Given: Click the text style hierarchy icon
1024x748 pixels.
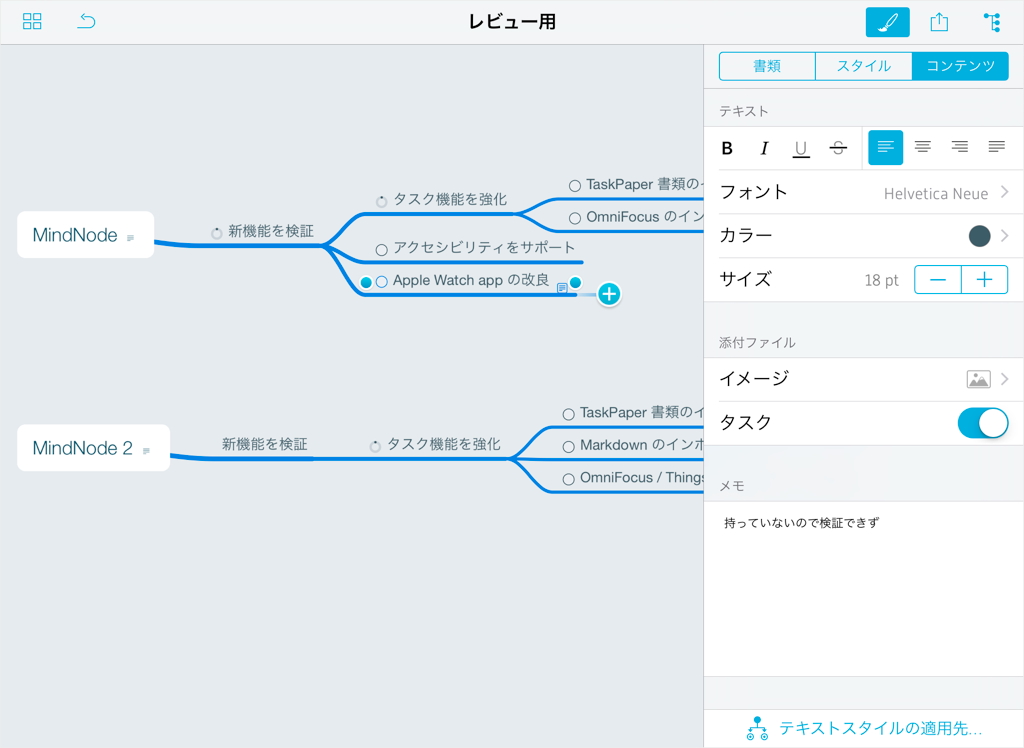Looking at the screenshot, I should (757, 728).
